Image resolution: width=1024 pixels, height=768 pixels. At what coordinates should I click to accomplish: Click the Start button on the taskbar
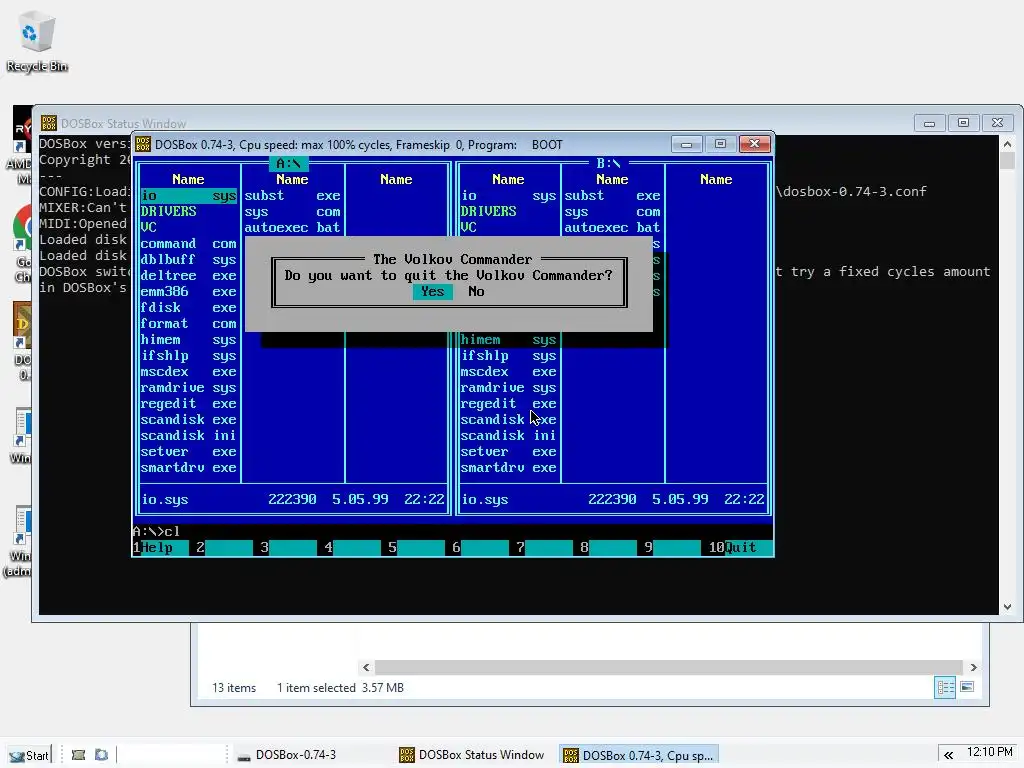pyautogui.click(x=29, y=755)
